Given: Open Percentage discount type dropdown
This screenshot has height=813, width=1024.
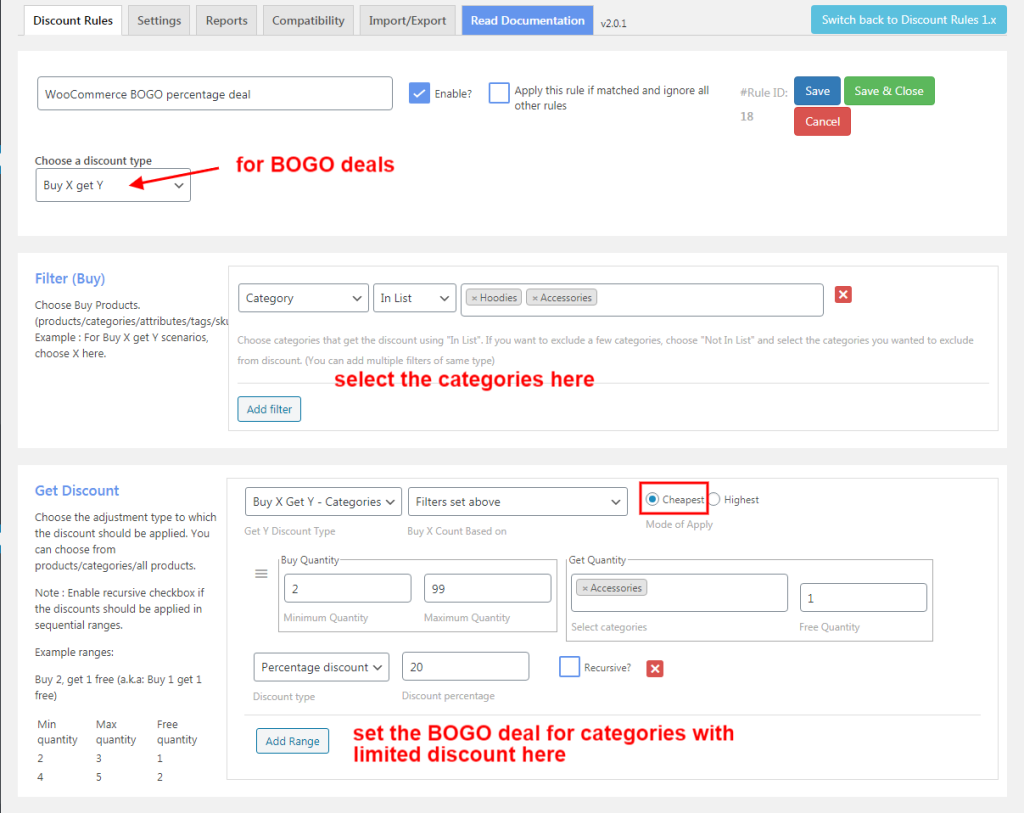Looking at the screenshot, I should point(321,667).
